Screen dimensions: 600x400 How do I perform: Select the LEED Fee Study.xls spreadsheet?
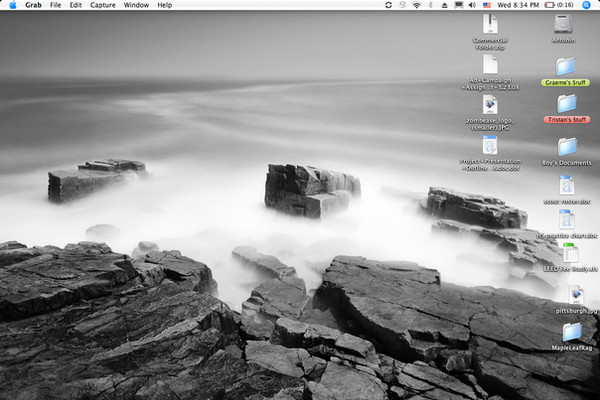pos(571,252)
